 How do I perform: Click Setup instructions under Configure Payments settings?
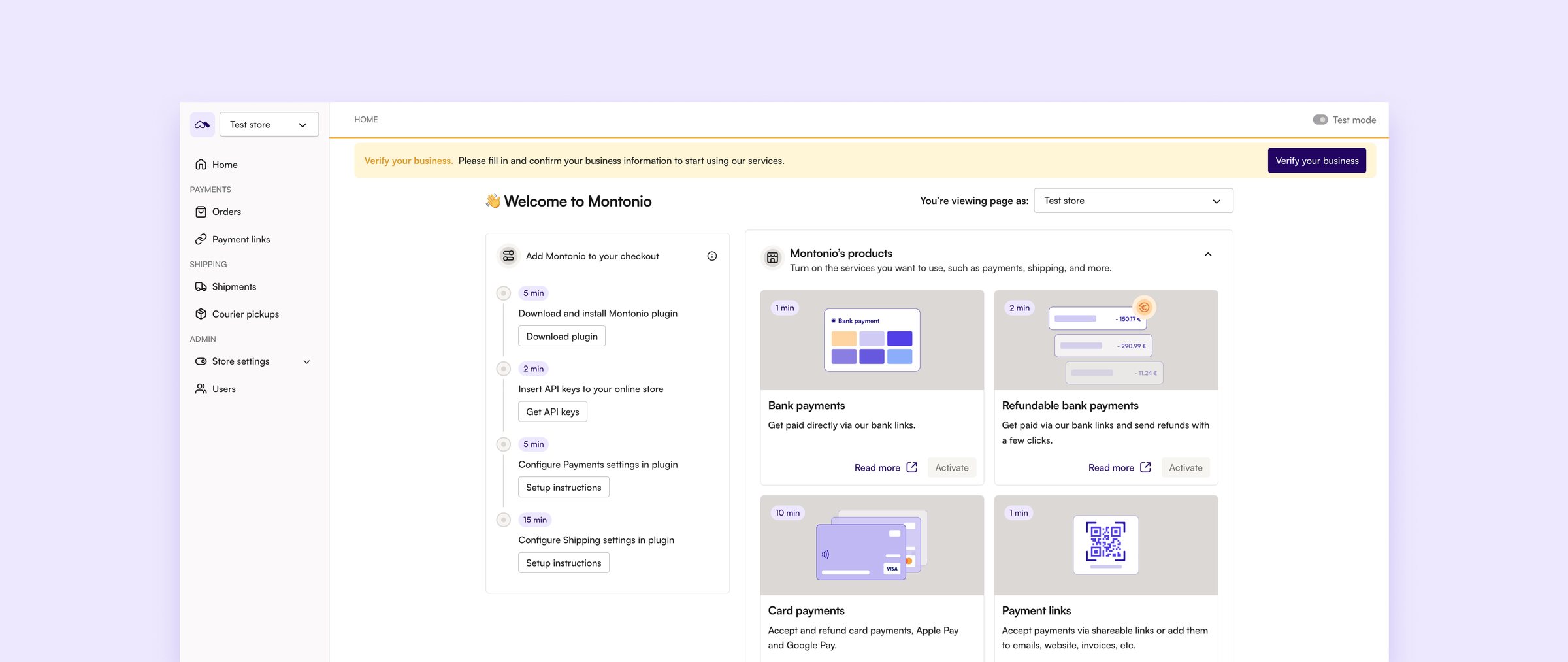pyautogui.click(x=564, y=487)
